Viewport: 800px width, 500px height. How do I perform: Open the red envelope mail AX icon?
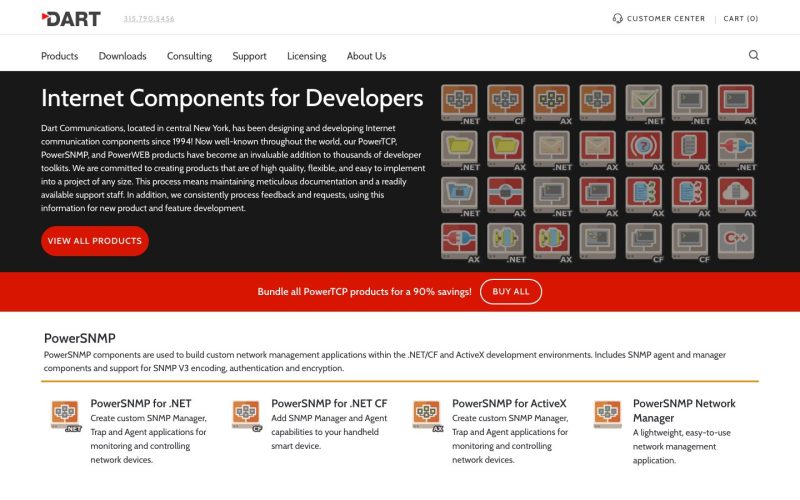(x=597, y=149)
